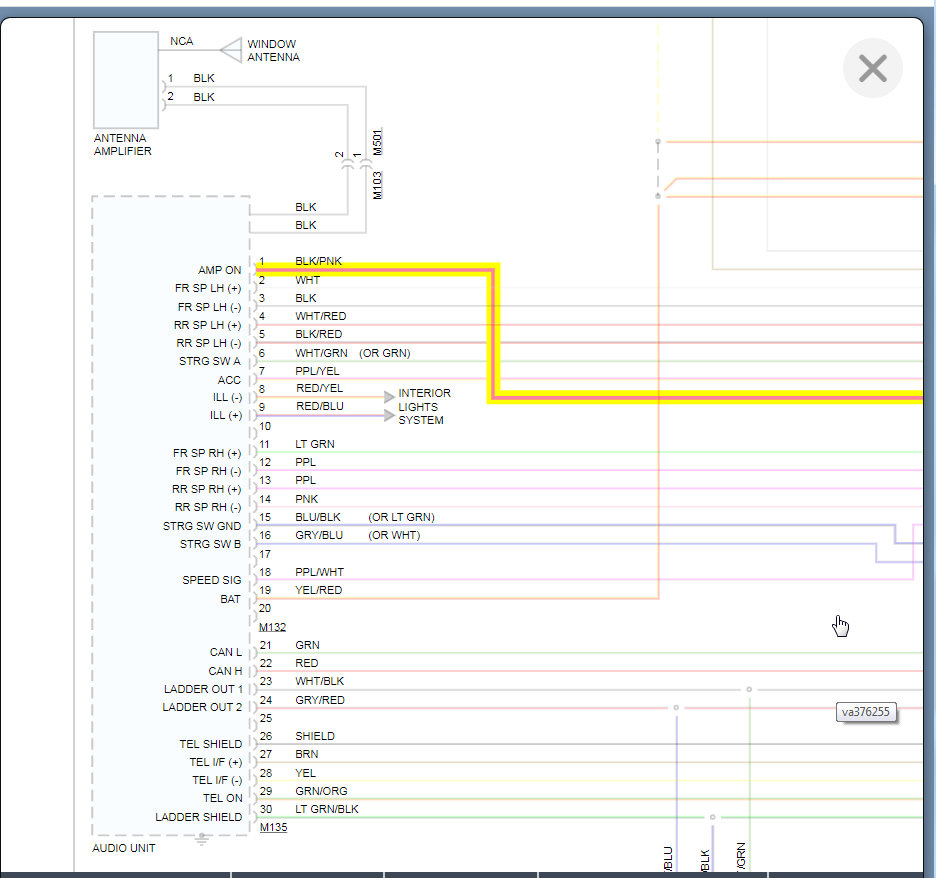Screen dimensions: 936x878
Task: Highlight the BLU/BLK steering switch ground wire
Action: pyautogui.click(x=600, y=525)
